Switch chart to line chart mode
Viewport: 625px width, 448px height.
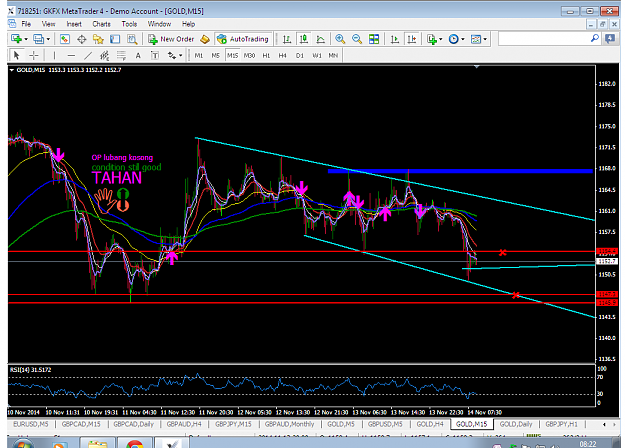pyautogui.click(x=320, y=39)
